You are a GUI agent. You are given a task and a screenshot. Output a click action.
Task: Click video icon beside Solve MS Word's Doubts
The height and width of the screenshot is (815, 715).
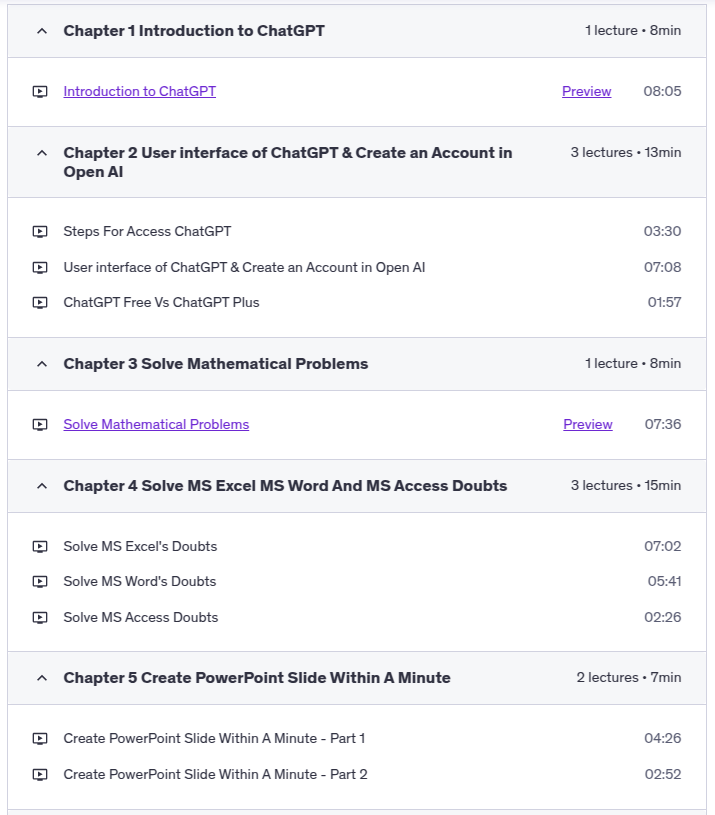(x=40, y=582)
